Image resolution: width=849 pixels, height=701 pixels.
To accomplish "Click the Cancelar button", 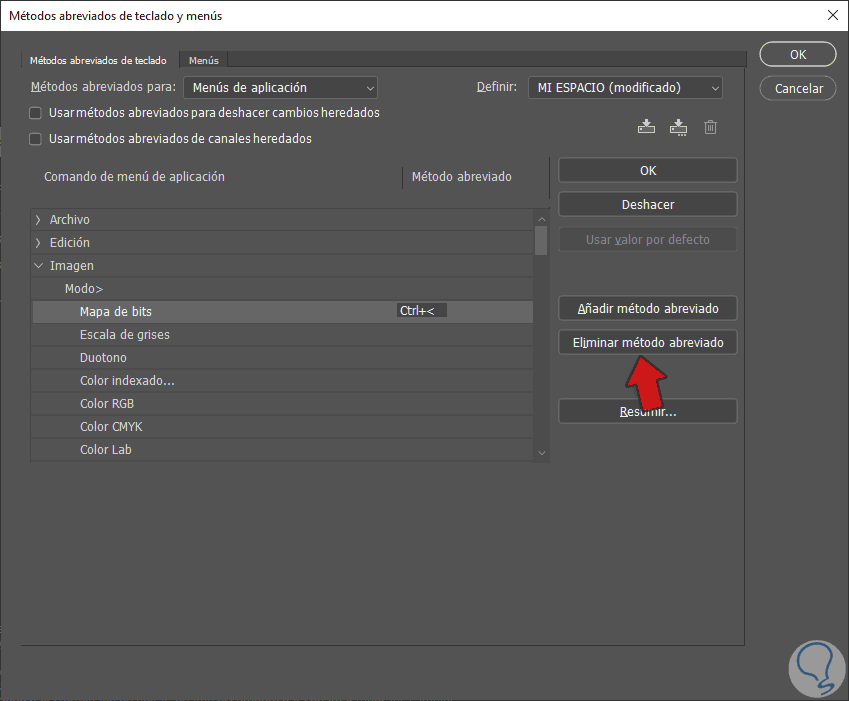I will click(798, 88).
